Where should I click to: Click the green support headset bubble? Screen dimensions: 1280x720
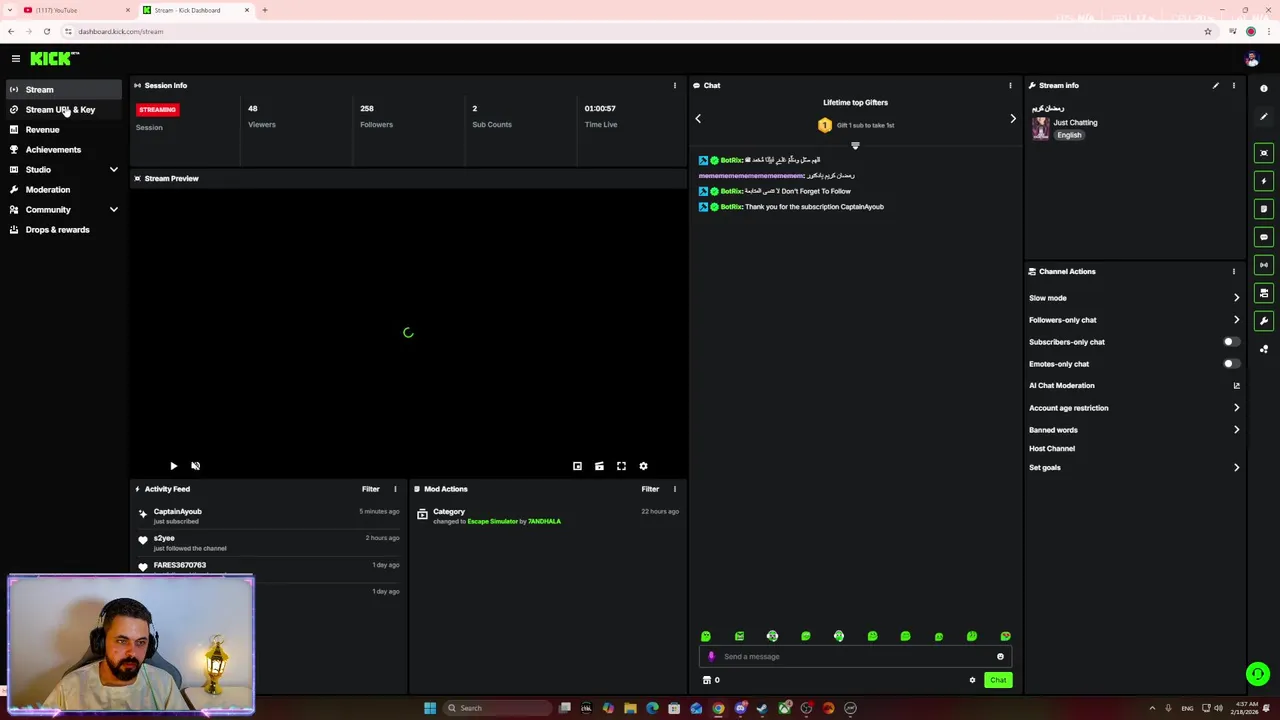tap(1258, 674)
